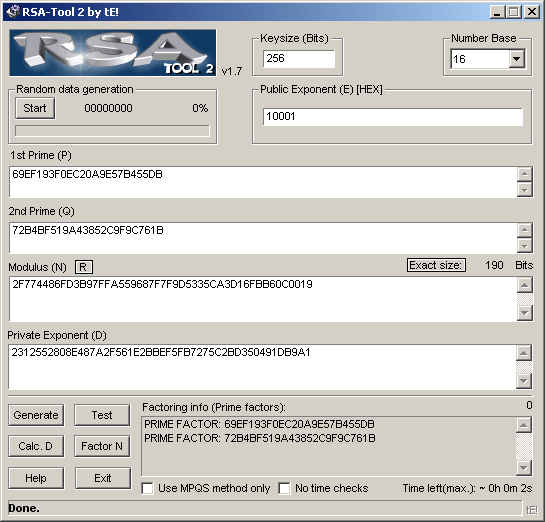Viewport: 545px width, 522px height.
Task: Click down arrow of 2nd Prime (Q) scrollbar
Action: click(524, 246)
